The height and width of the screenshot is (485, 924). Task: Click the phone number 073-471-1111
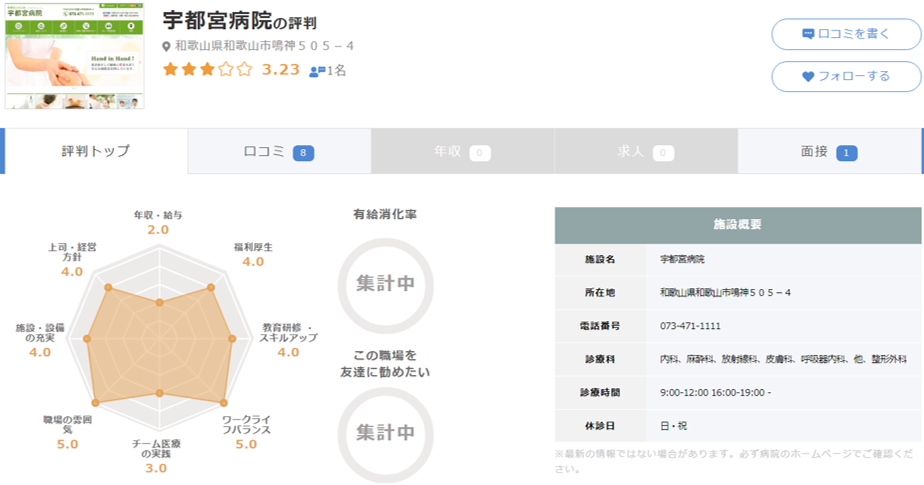pyautogui.click(x=690, y=326)
